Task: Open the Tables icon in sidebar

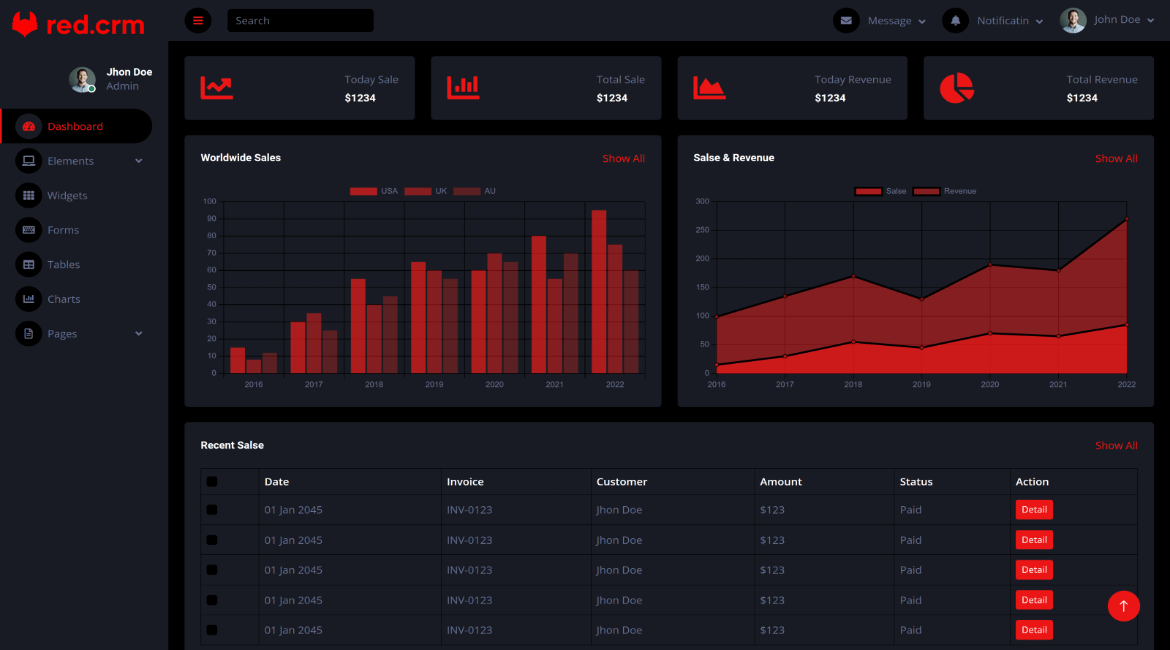Action: coord(28,265)
